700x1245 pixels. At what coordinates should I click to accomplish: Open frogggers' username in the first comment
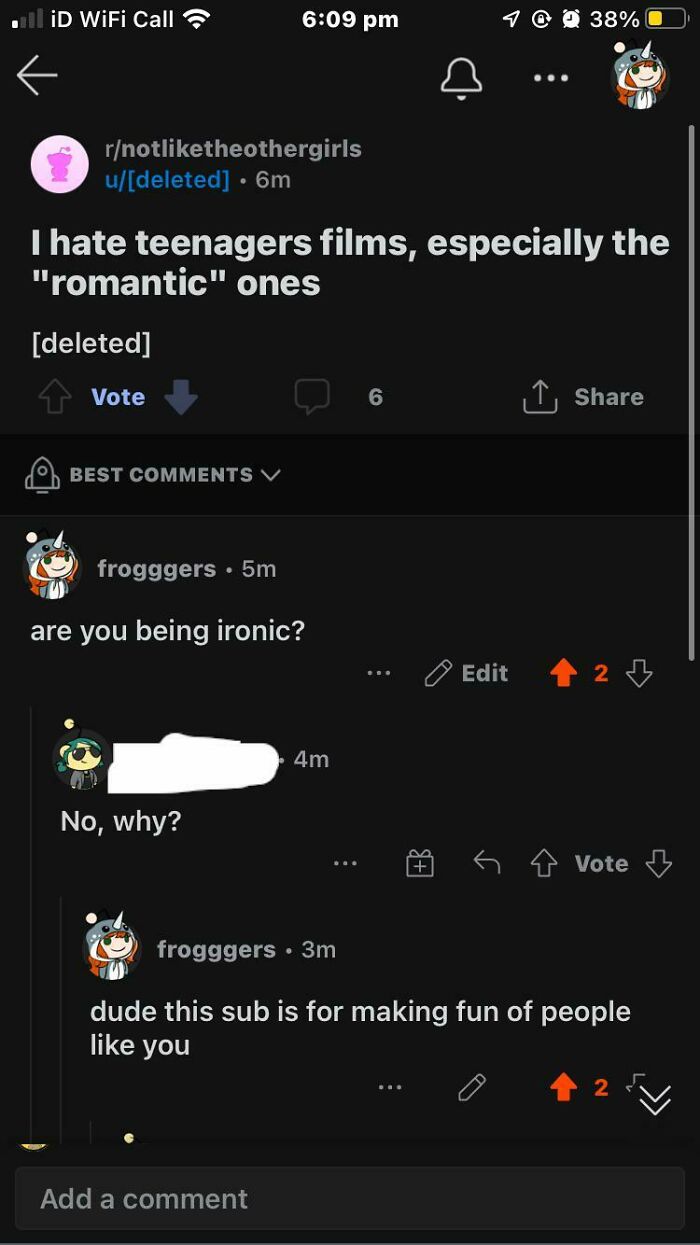pyautogui.click(x=157, y=568)
